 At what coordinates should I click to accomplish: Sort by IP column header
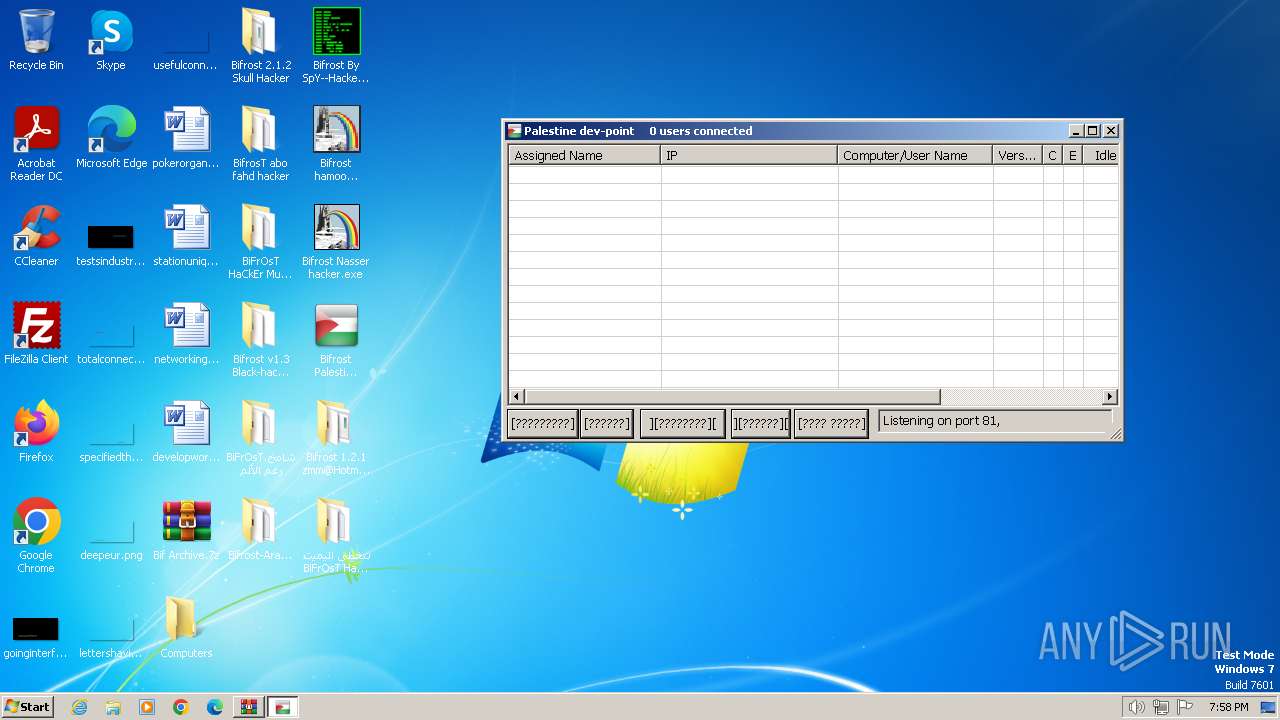coord(749,155)
